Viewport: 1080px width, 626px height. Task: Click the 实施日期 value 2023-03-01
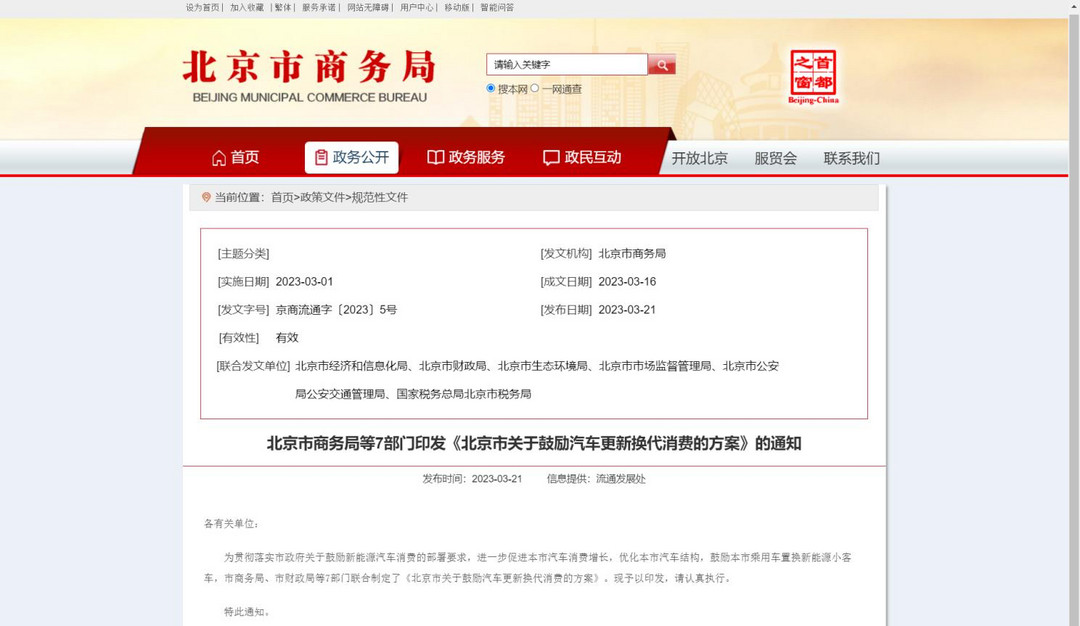click(304, 282)
